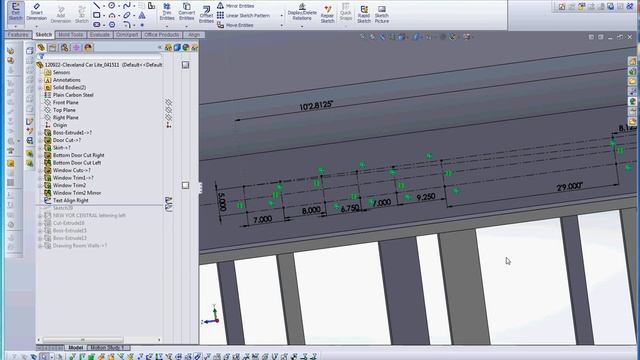Click the Repair Sketch tool
The width and height of the screenshot is (640, 360).
pos(327,13)
